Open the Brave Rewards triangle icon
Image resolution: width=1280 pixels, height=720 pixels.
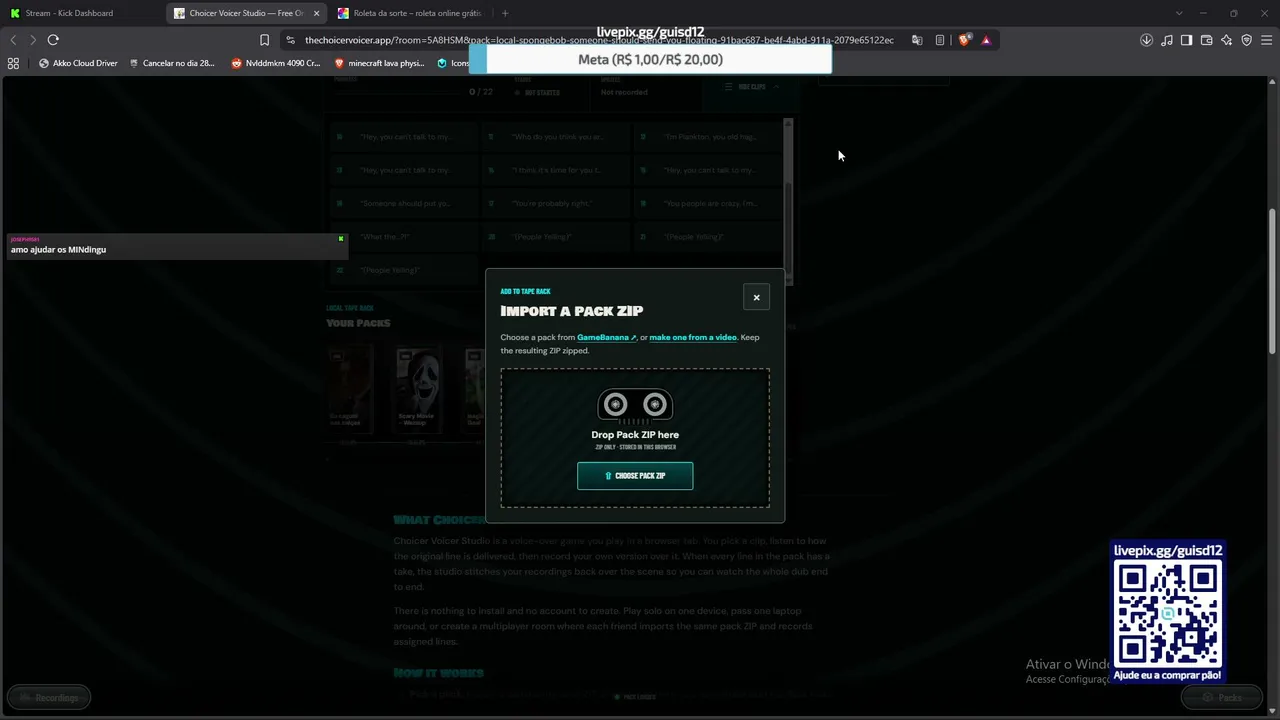[986, 40]
